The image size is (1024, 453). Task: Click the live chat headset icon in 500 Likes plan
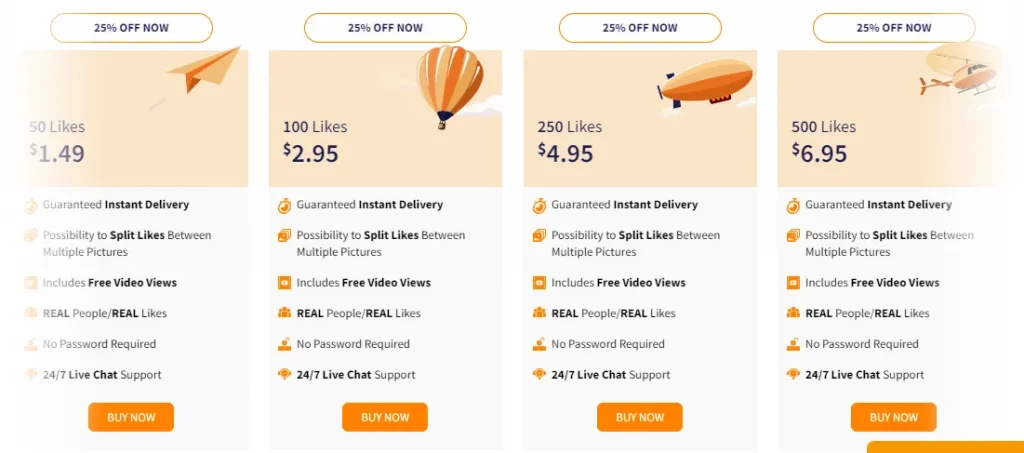tap(793, 375)
